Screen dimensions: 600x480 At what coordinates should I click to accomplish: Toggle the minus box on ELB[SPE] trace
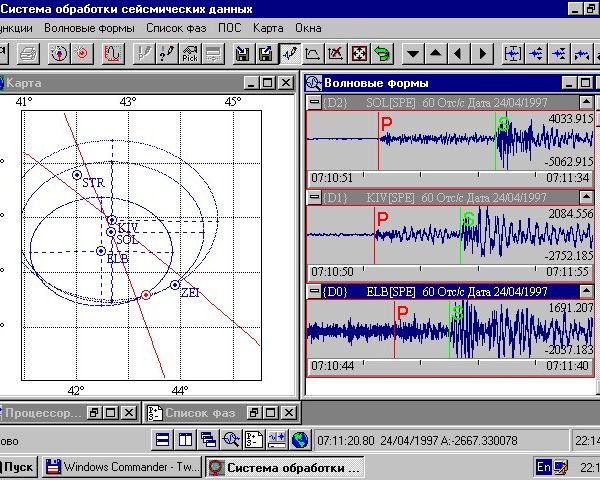tap(314, 291)
